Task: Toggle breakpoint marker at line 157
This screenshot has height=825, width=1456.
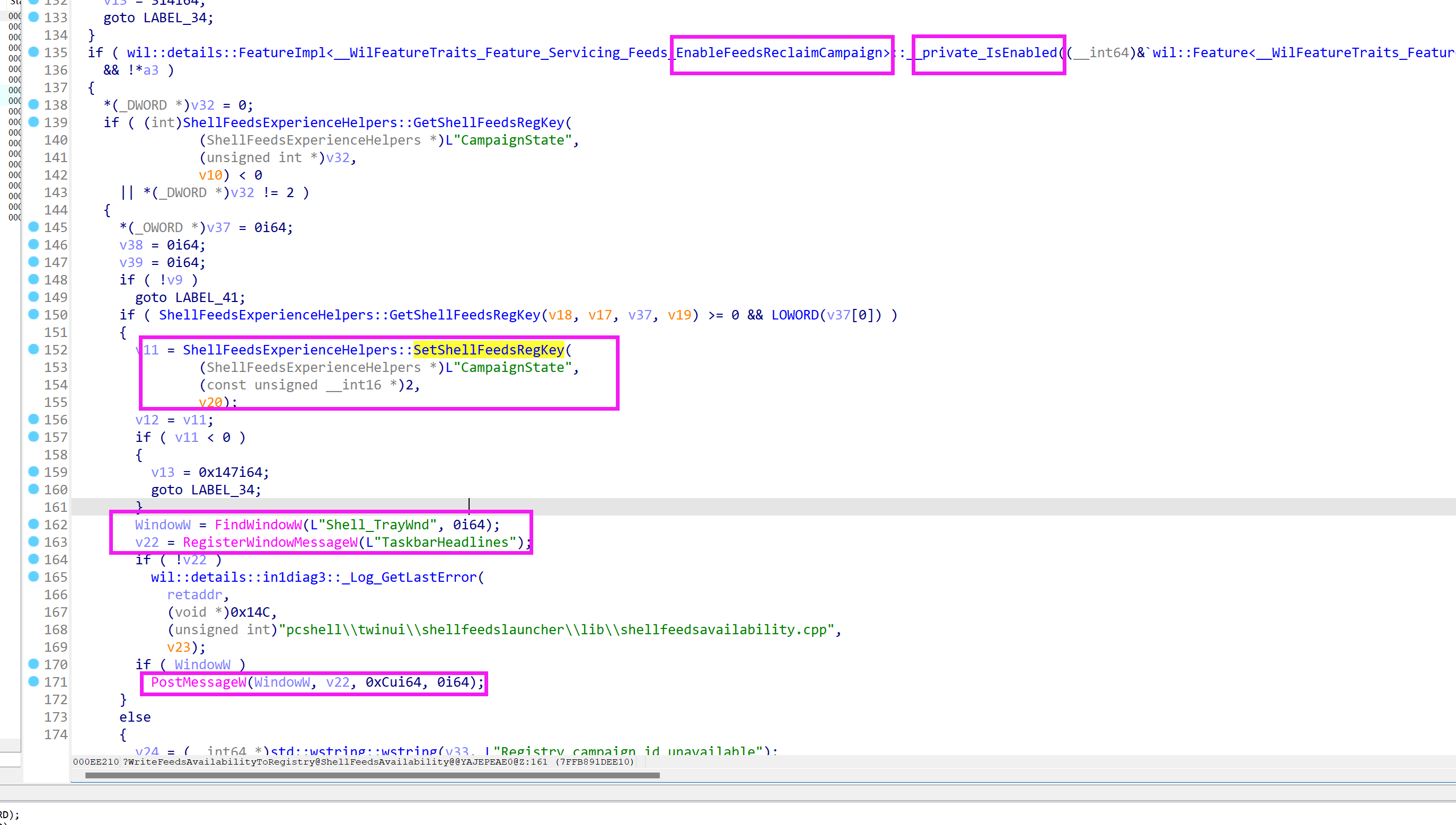Action: click(33, 436)
